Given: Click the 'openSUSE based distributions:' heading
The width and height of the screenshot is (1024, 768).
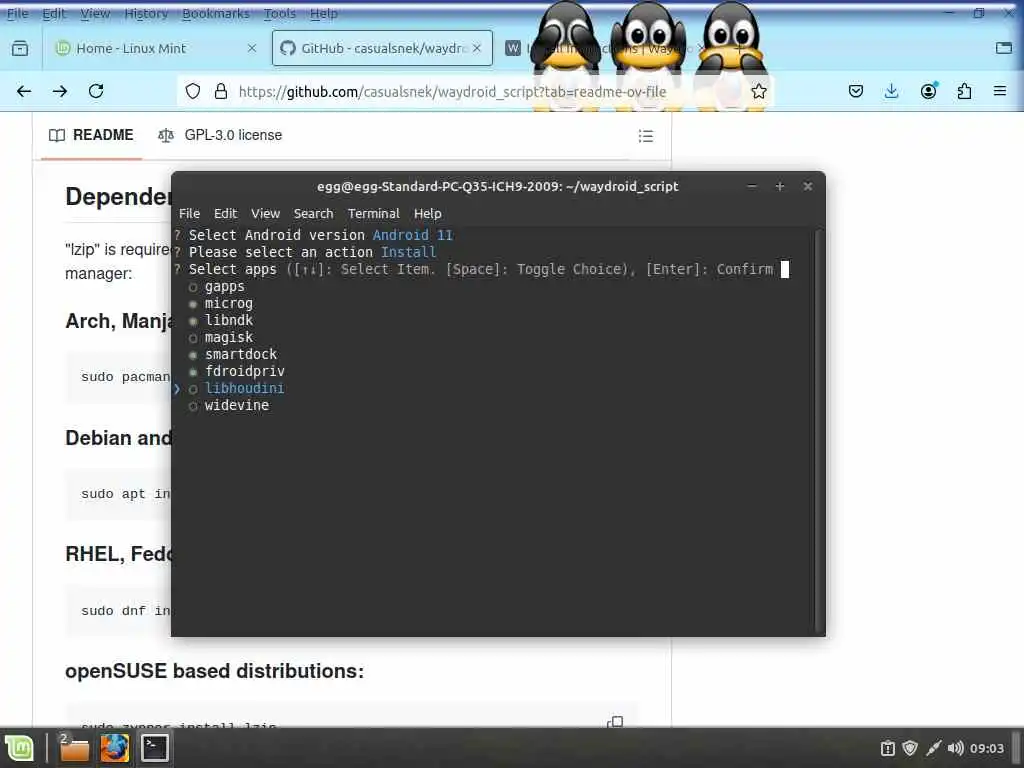Looking at the screenshot, I should pyautogui.click(x=214, y=671).
